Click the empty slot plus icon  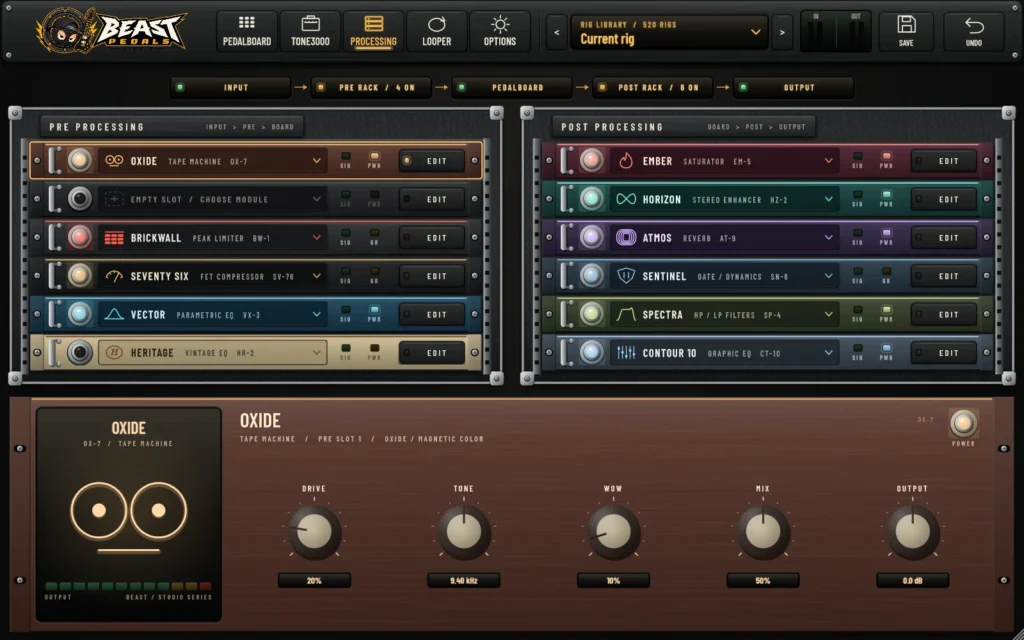(114, 199)
